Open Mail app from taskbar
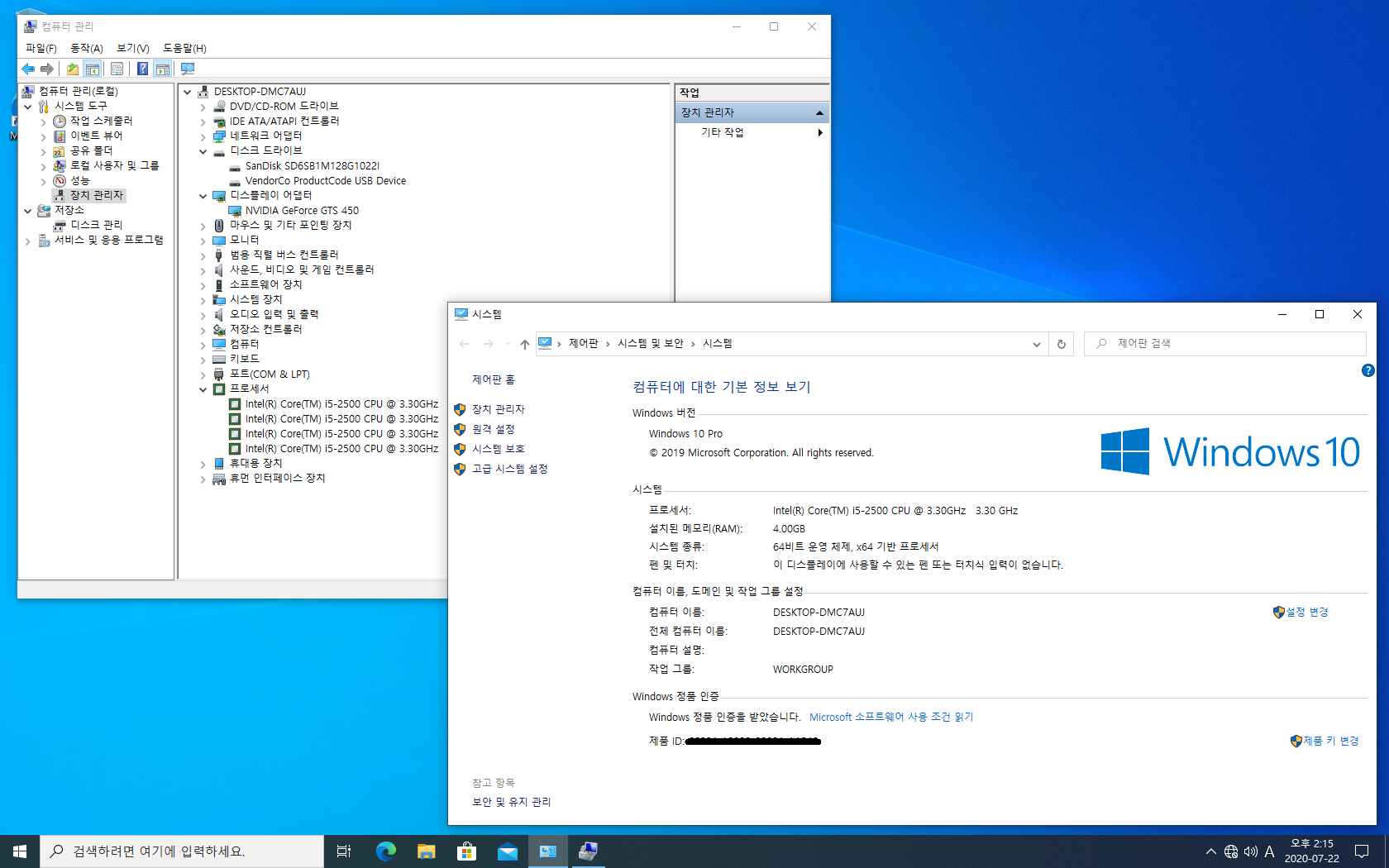 coord(508,851)
